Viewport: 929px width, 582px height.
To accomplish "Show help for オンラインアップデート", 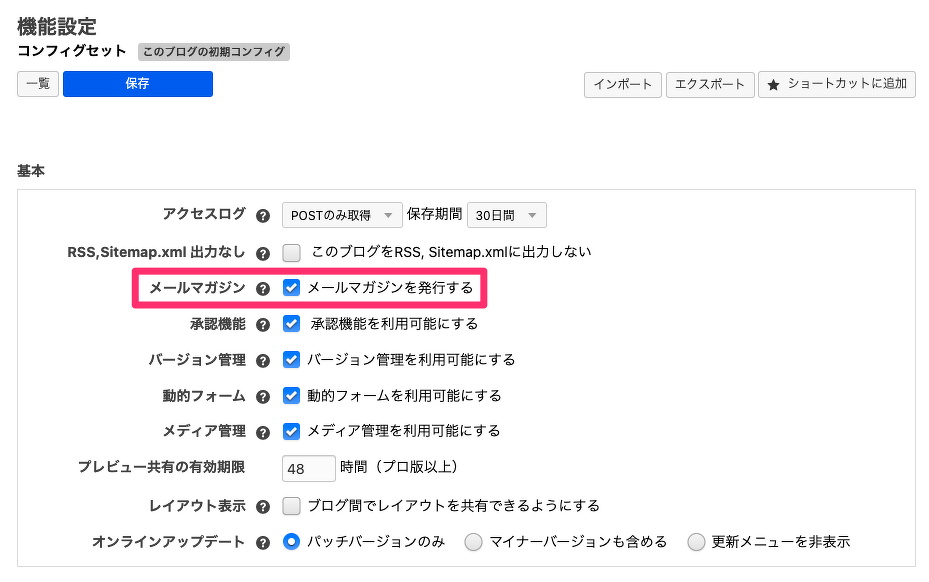I will [x=263, y=542].
